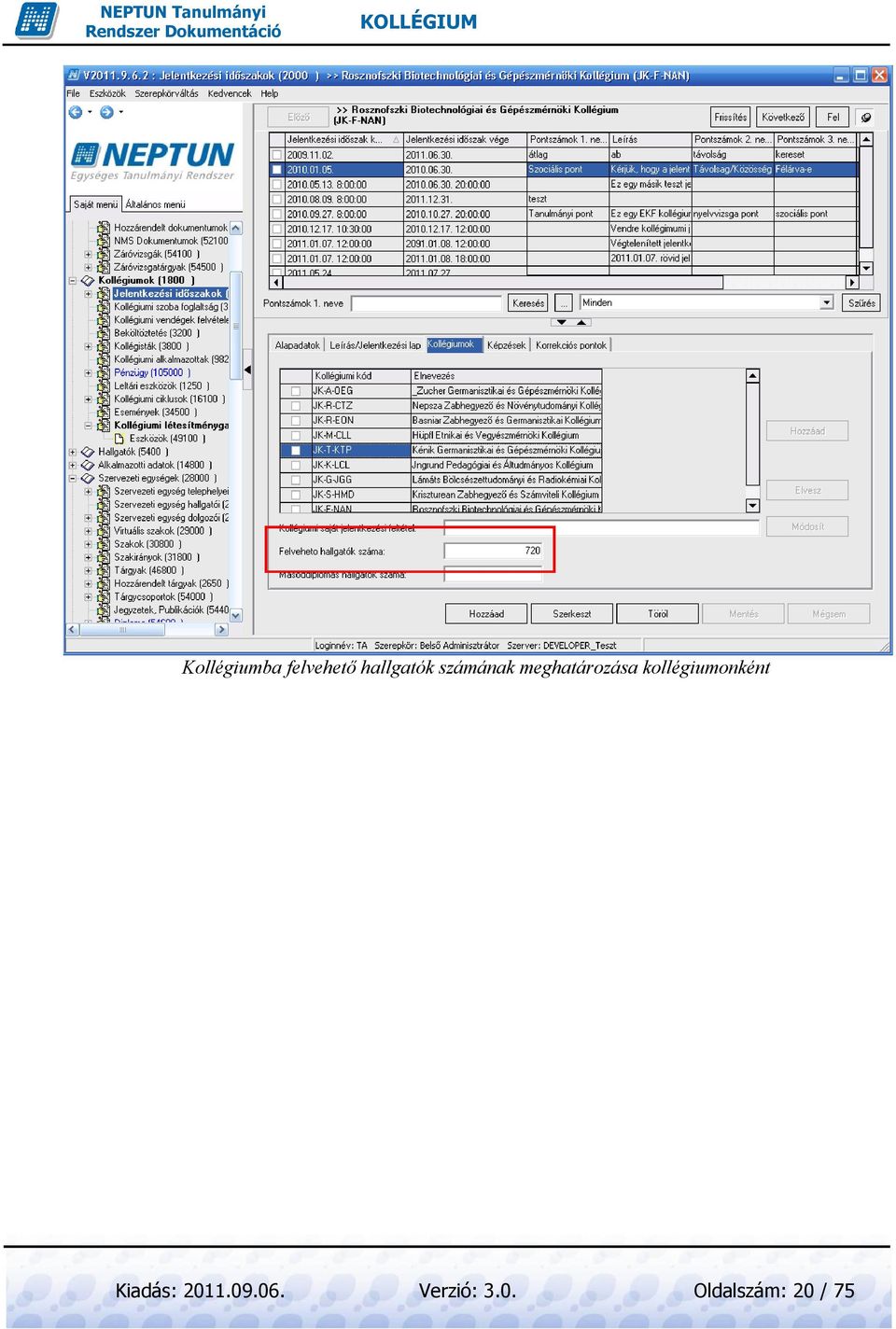Click the Tárgyak node icon
The width and height of the screenshot is (896, 1329).
coord(104,570)
